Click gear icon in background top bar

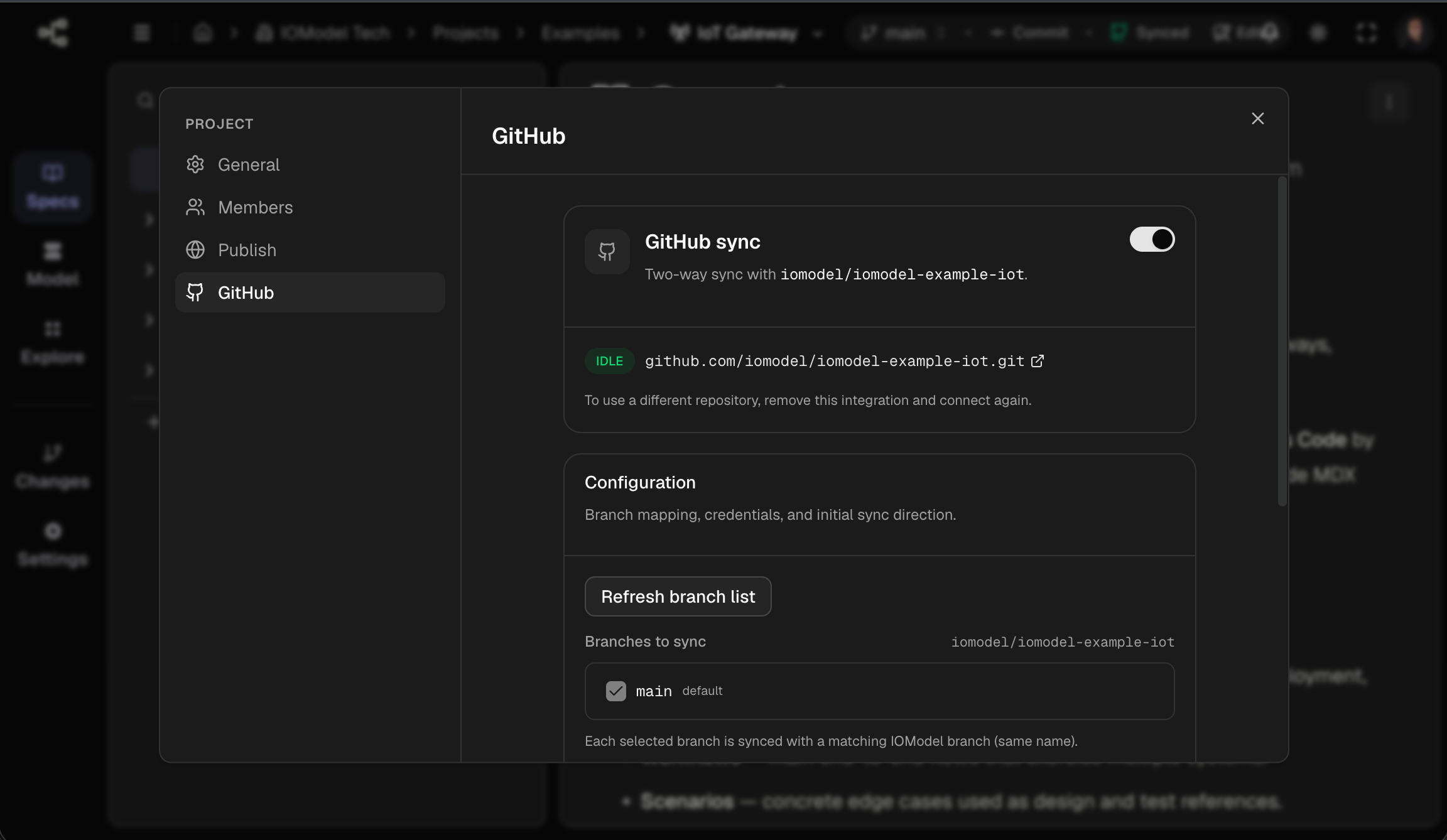[1318, 32]
